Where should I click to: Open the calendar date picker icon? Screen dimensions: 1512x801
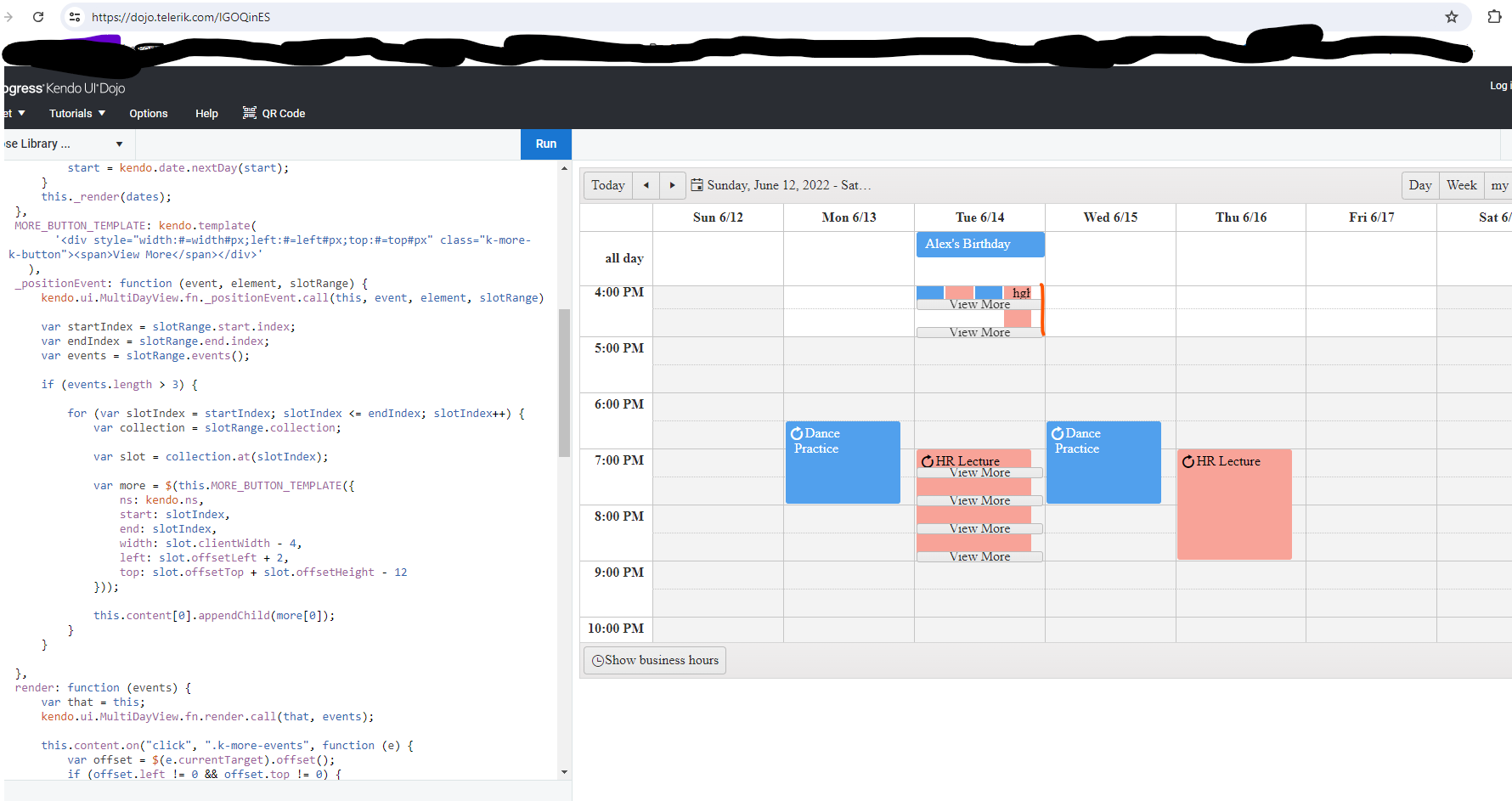(697, 185)
